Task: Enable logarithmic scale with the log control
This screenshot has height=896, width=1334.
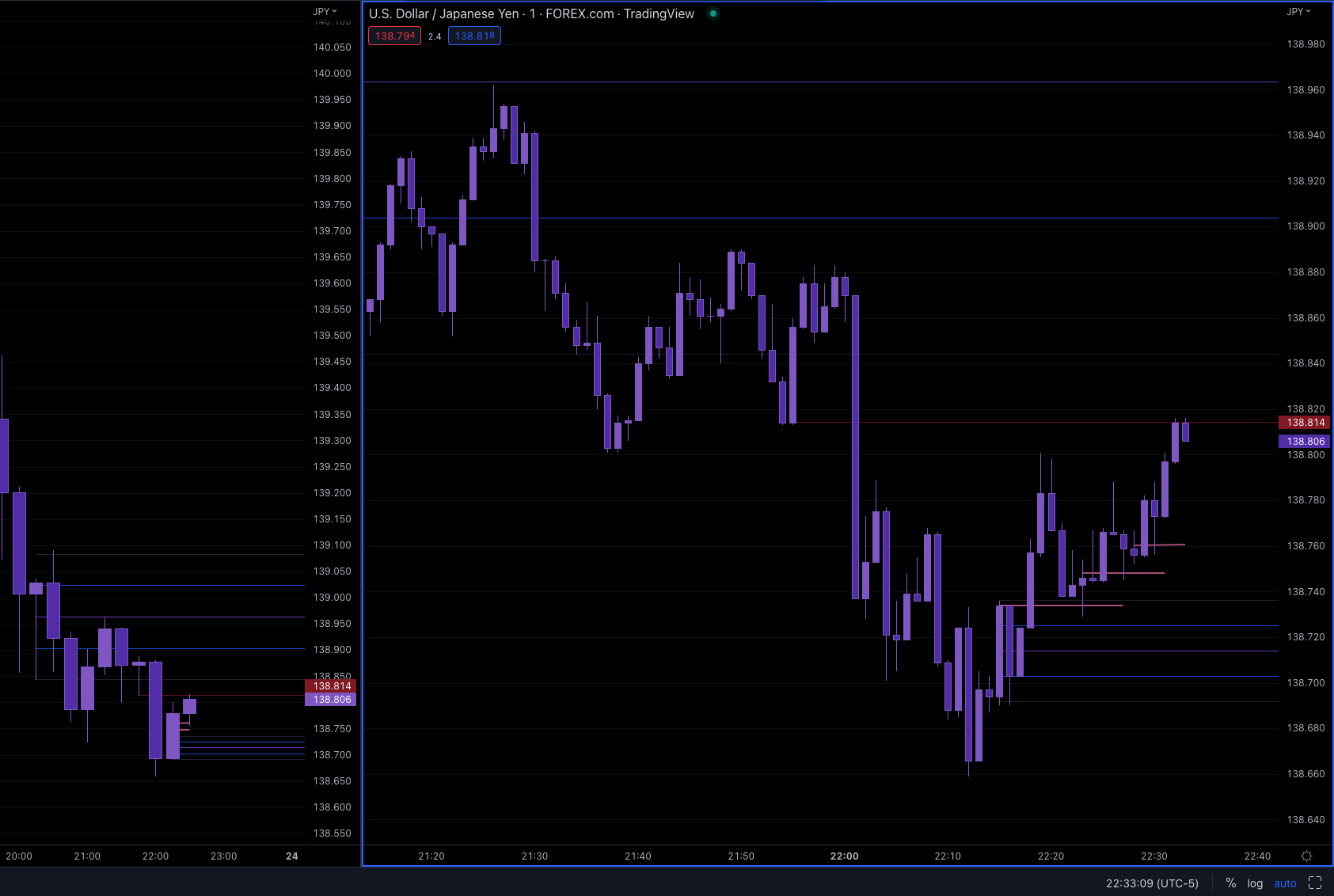Action: [x=1255, y=883]
